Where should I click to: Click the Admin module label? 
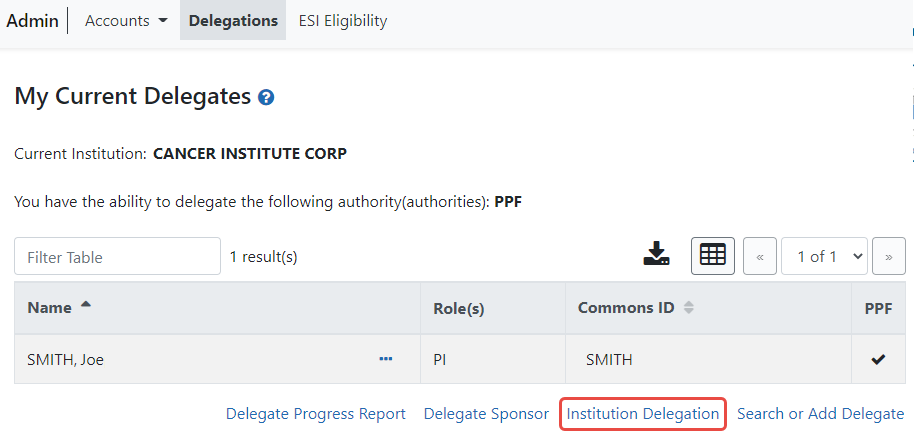[x=33, y=21]
